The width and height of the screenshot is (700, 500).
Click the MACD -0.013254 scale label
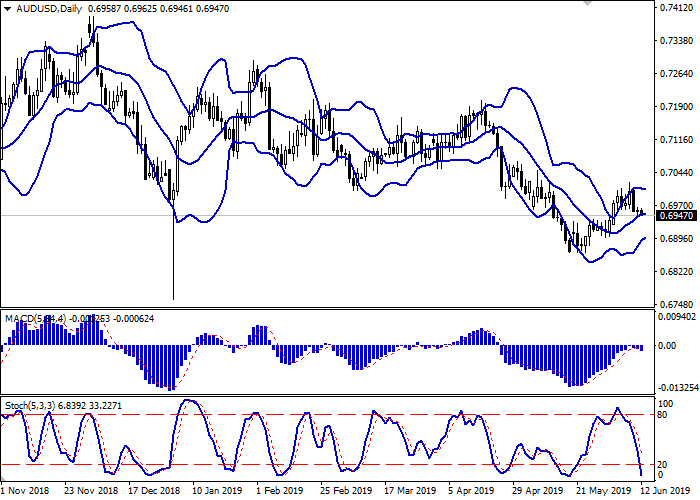tap(677, 388)
